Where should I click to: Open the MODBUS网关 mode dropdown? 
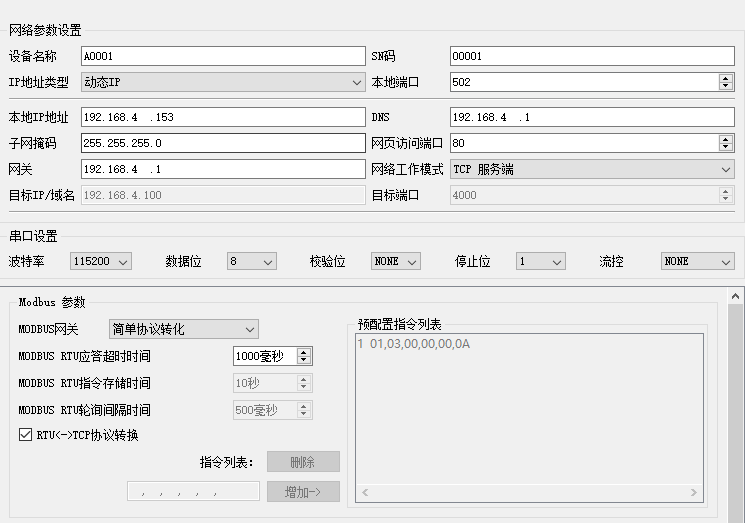(183, 329)
